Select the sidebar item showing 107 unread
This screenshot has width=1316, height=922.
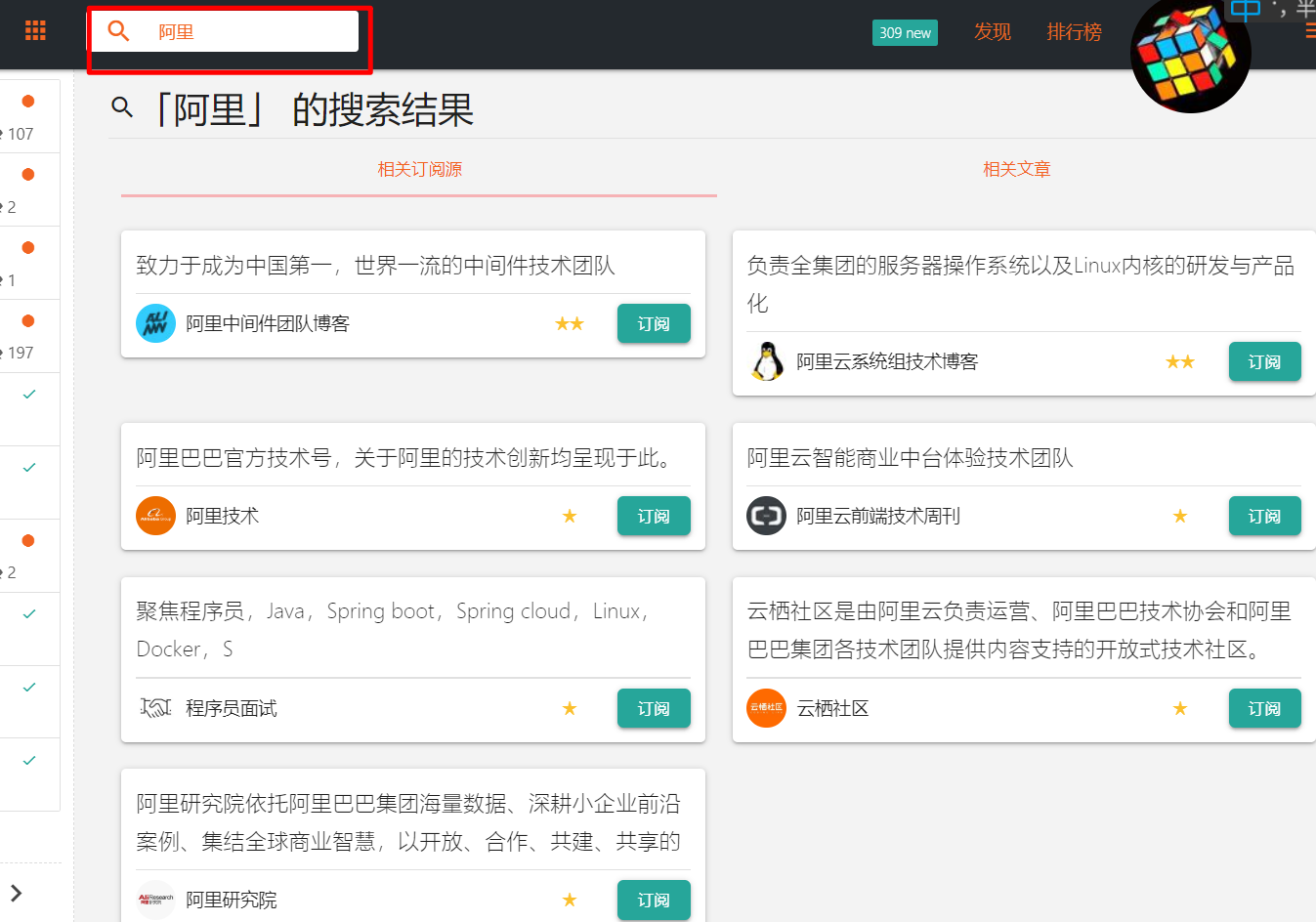[x=29, y=116]
